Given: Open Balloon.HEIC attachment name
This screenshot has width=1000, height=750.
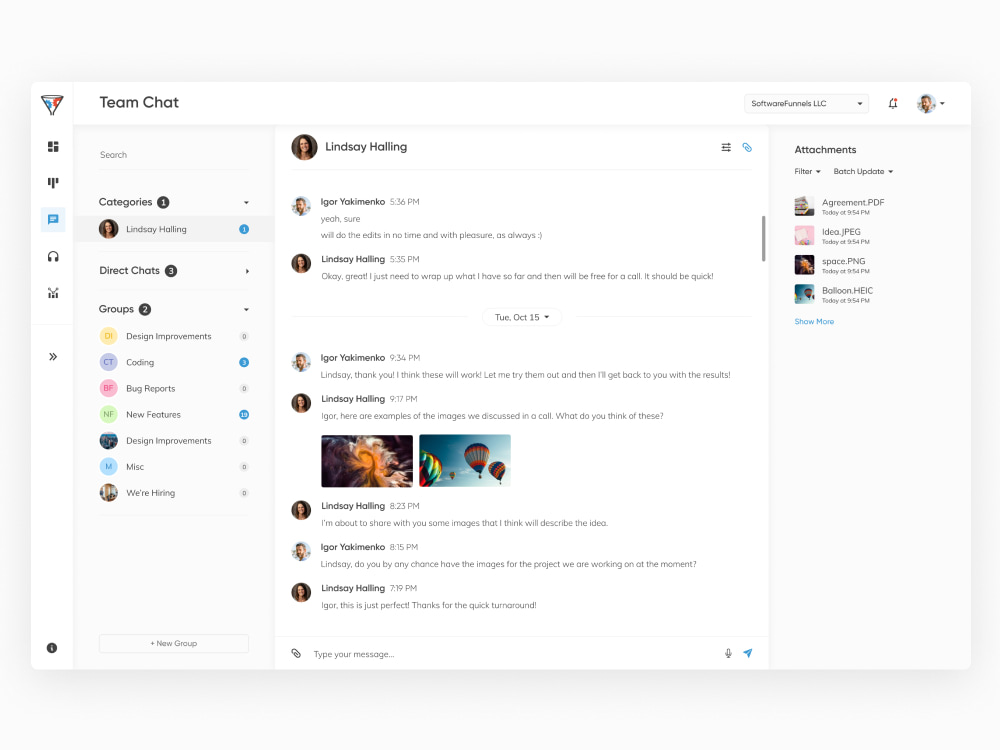Looking at the screenshot, I should 847,290.
